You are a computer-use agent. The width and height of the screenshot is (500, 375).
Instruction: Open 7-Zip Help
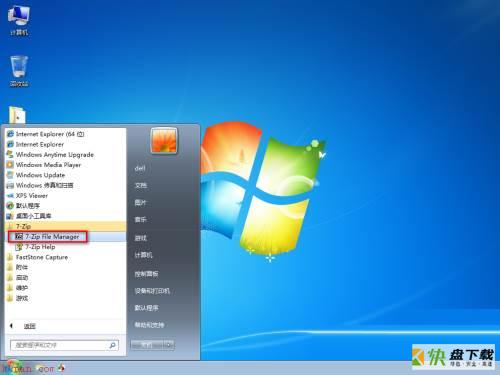click(x=36, y=247)
